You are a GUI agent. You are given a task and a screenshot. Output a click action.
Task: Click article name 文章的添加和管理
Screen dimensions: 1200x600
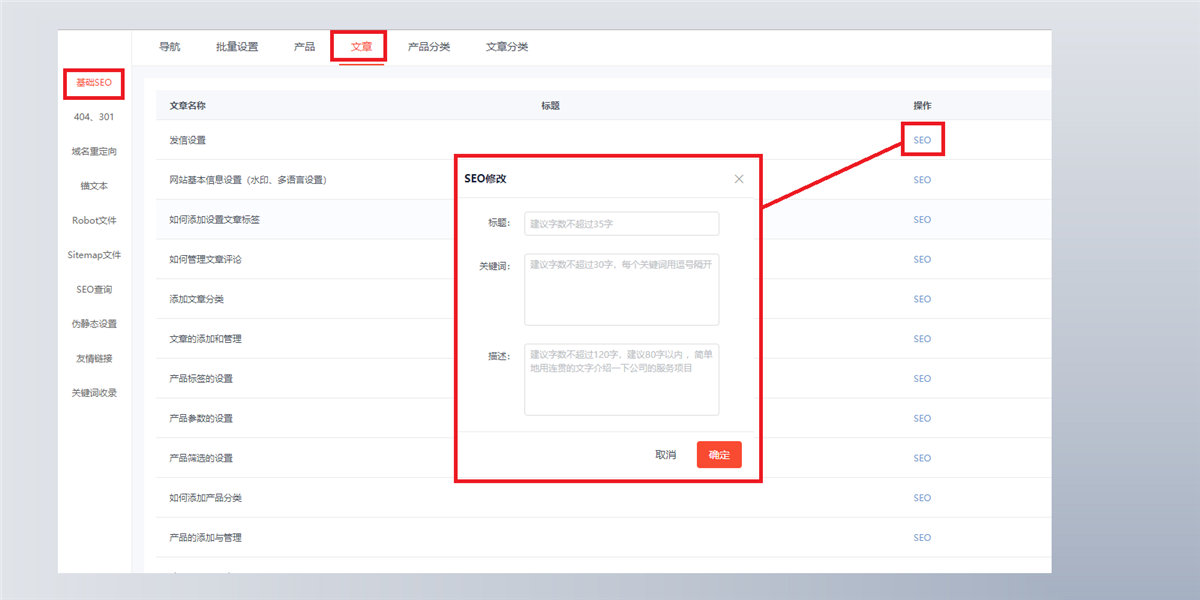[x=206, y=339]
